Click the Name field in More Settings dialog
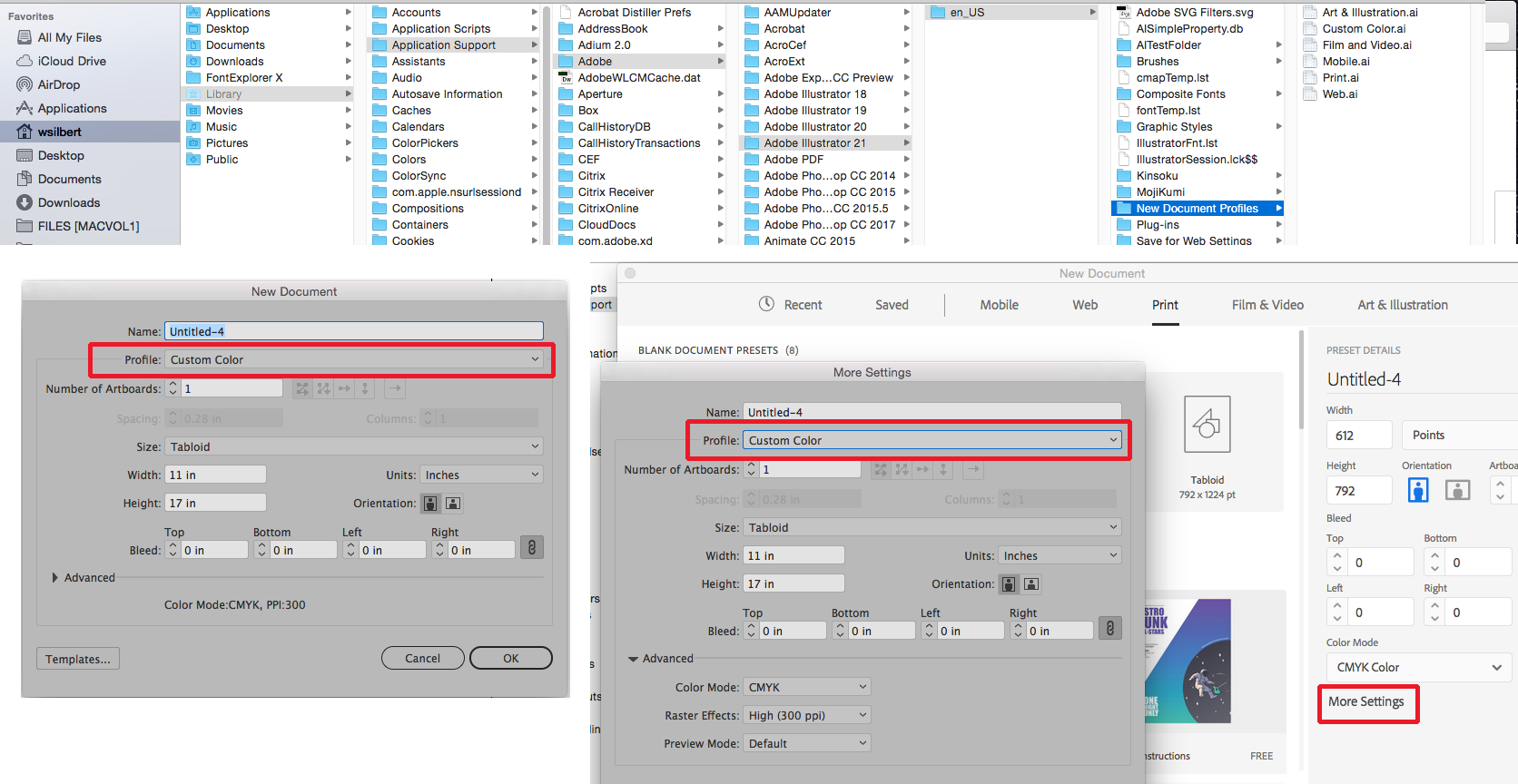 (x=932, y=412)
